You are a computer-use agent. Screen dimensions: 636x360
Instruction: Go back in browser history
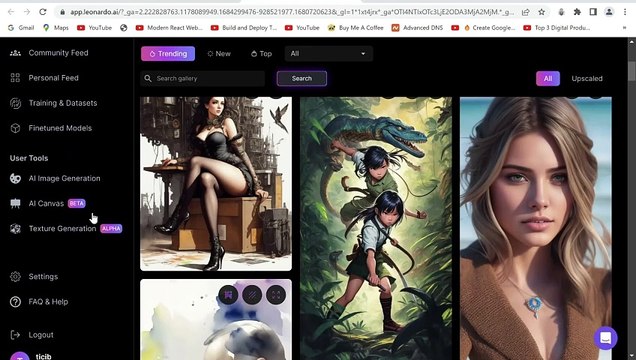[x=11, y=12]
